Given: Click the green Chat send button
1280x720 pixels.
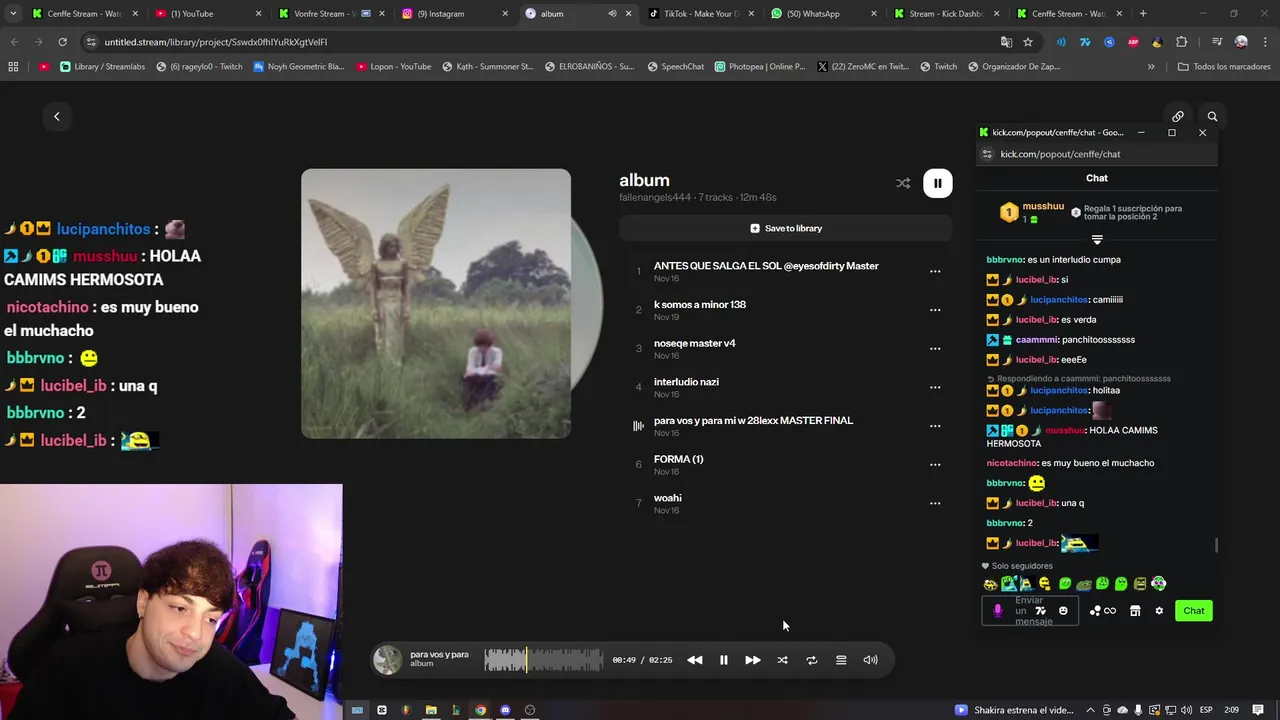Looking at the screenshot, I should 1194,611.
